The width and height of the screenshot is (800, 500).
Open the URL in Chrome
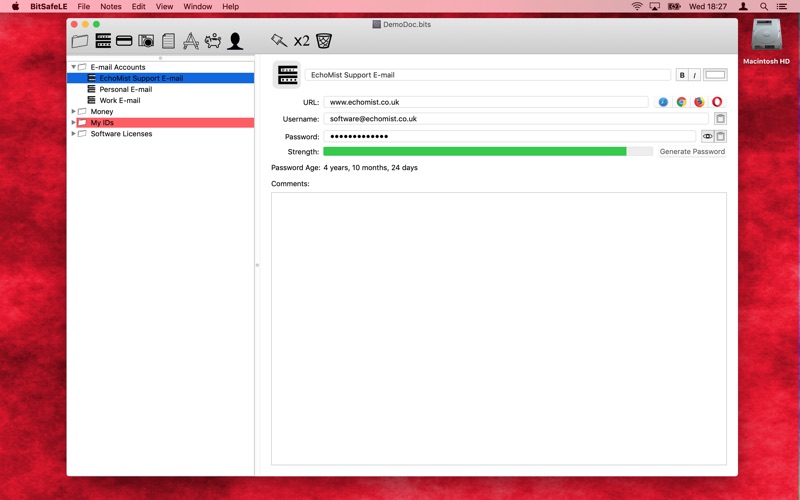point(681,102)
